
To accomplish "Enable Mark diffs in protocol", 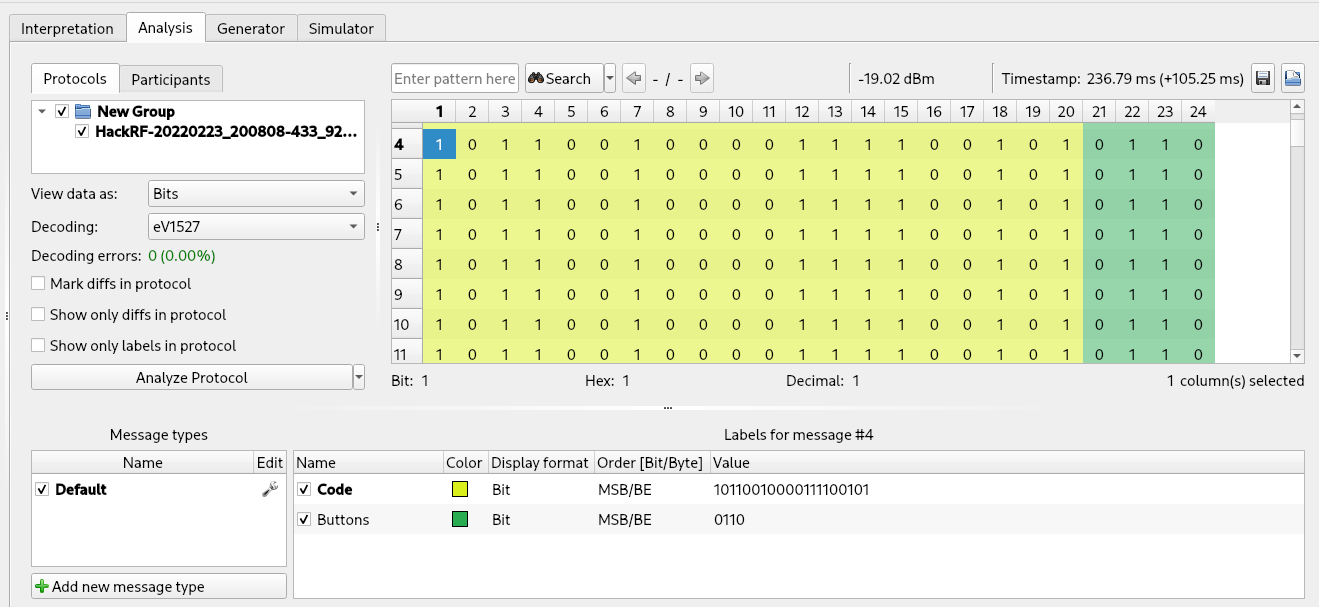I will (39, 284).
